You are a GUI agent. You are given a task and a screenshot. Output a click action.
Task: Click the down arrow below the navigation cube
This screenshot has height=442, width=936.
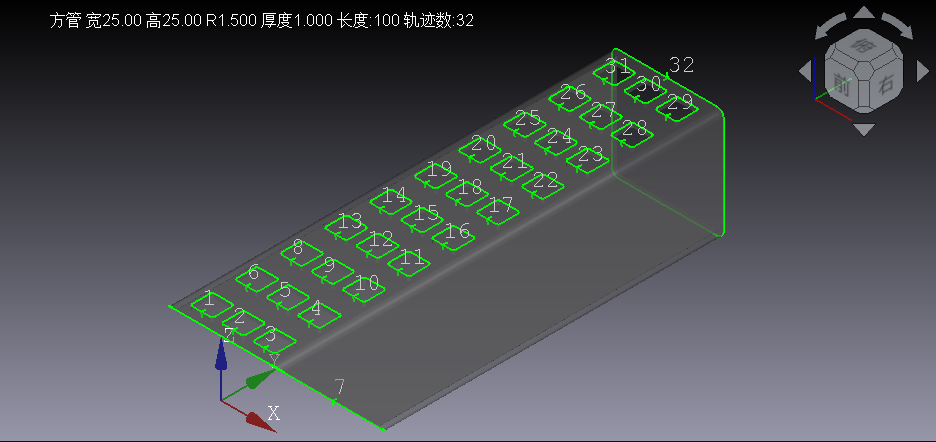tap(864, 129)
